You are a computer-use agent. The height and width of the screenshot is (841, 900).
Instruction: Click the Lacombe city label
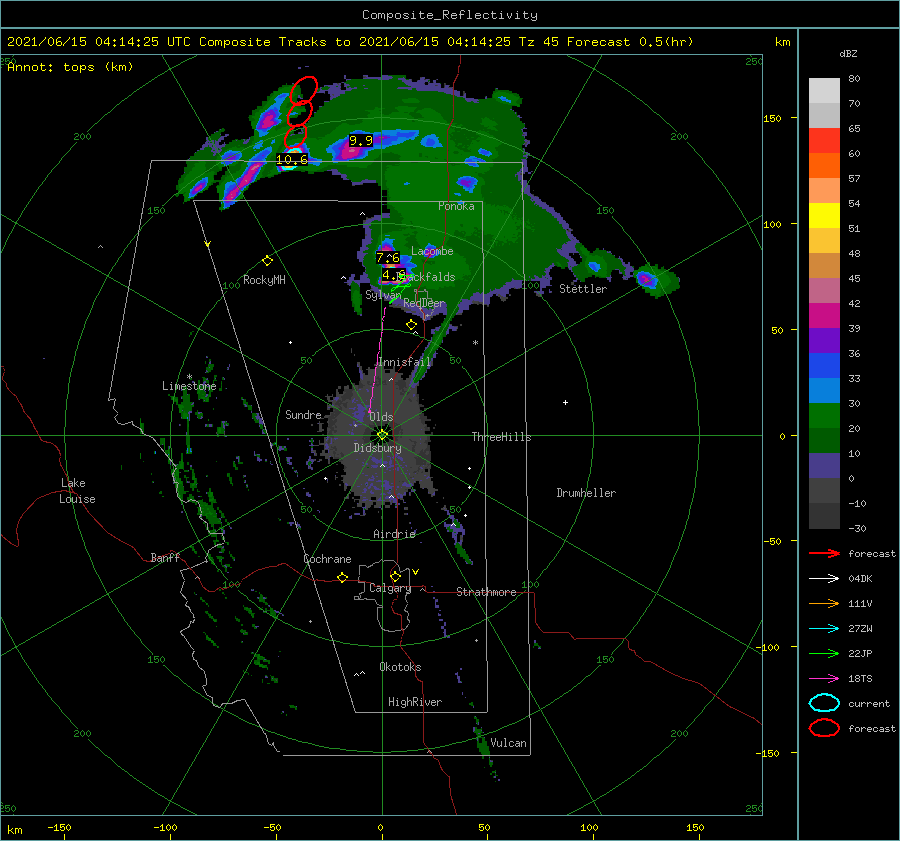(432, 251)
